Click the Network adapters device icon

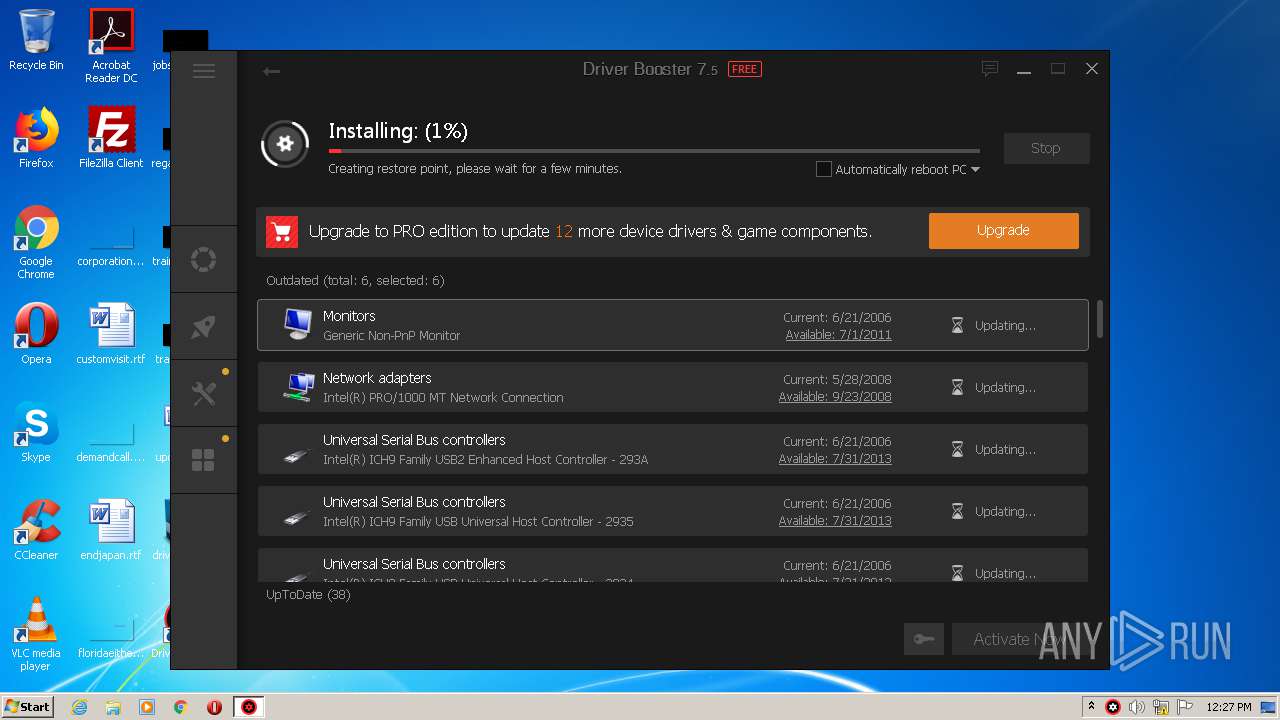tap(297, 387)
